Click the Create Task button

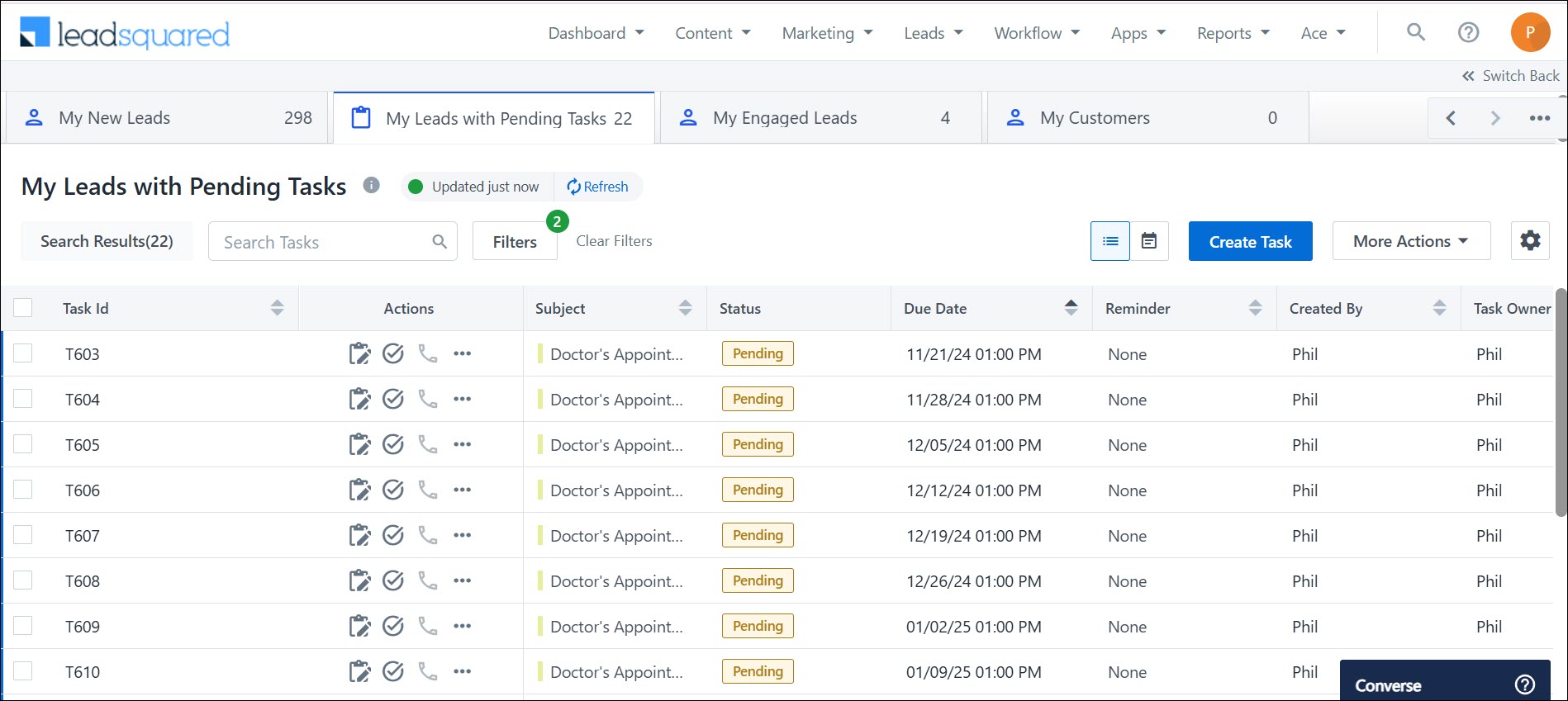[1250, 241]
